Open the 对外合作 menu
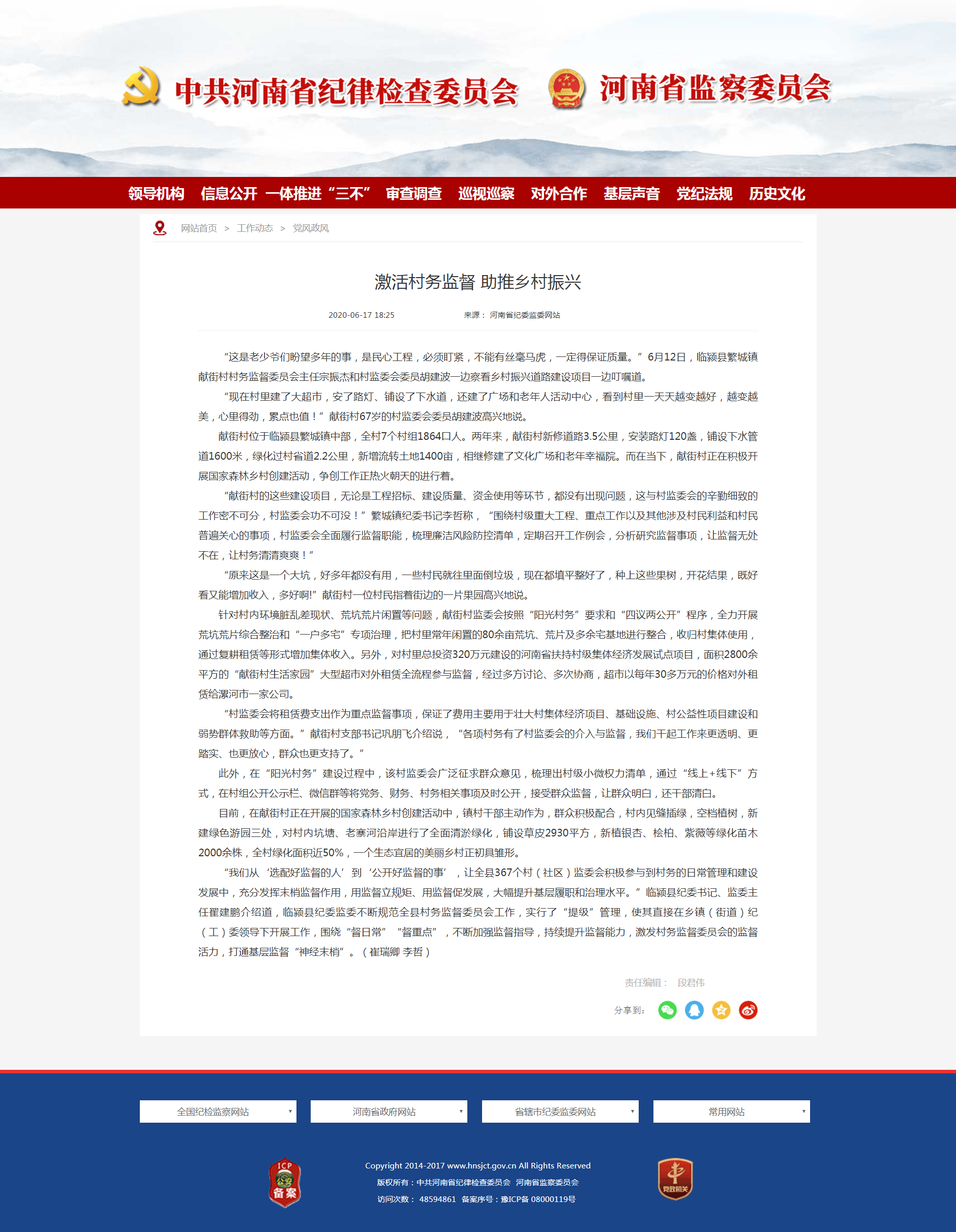This screenshot has height=1232, width=956. coord(559,194)
